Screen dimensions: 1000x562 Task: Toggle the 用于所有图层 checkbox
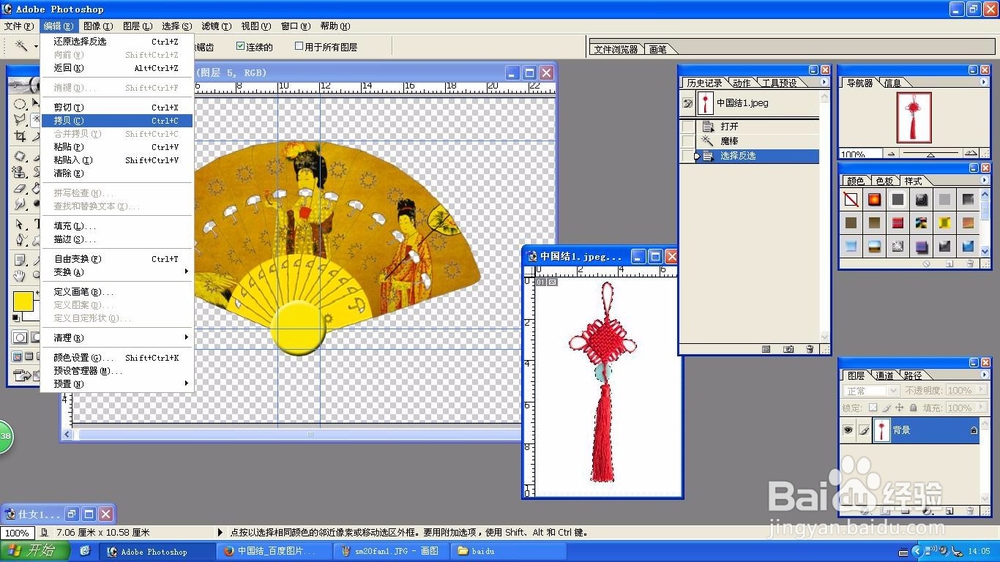pos(298,46)
